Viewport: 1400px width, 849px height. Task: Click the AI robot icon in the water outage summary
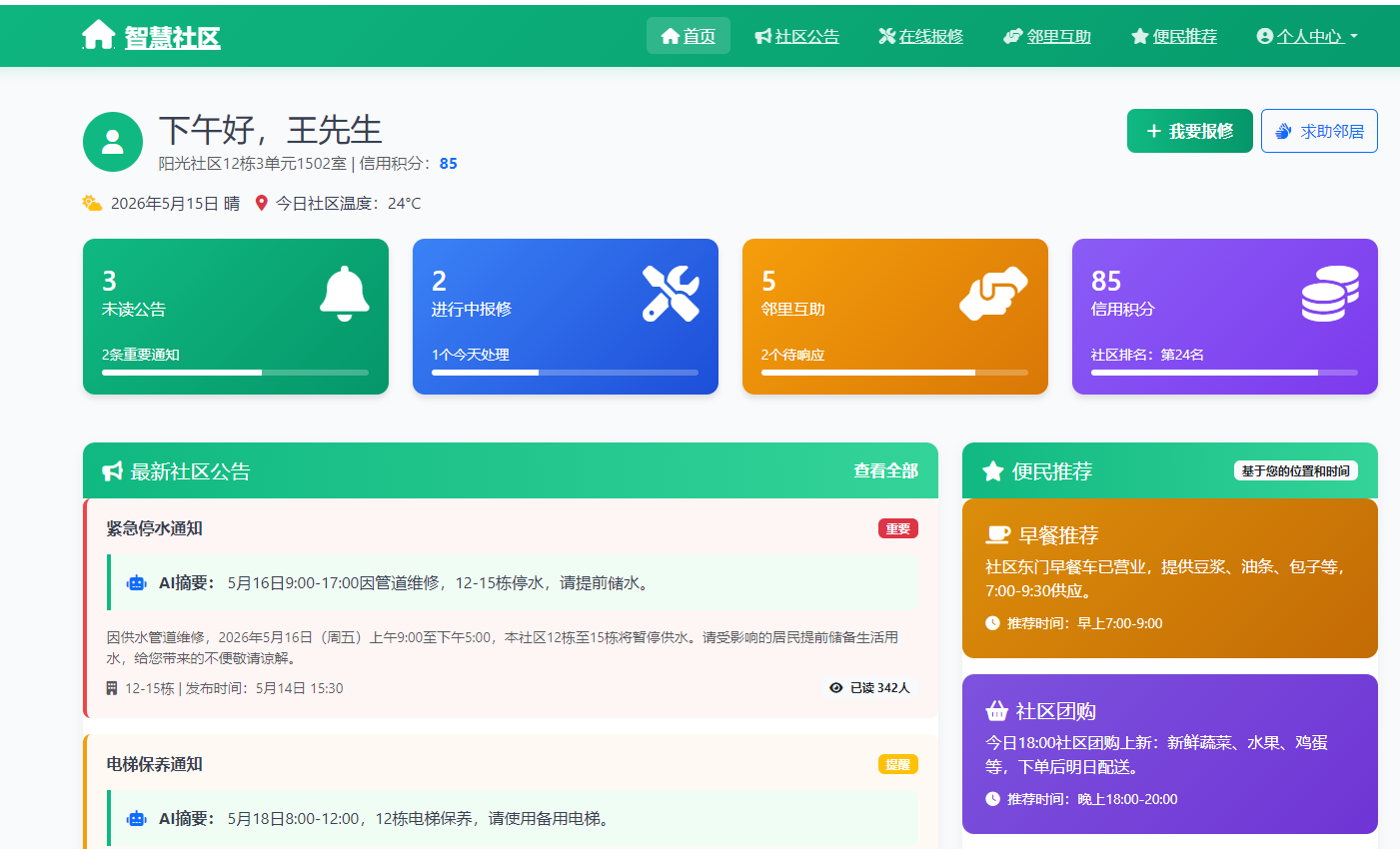[x=137, y=582]
